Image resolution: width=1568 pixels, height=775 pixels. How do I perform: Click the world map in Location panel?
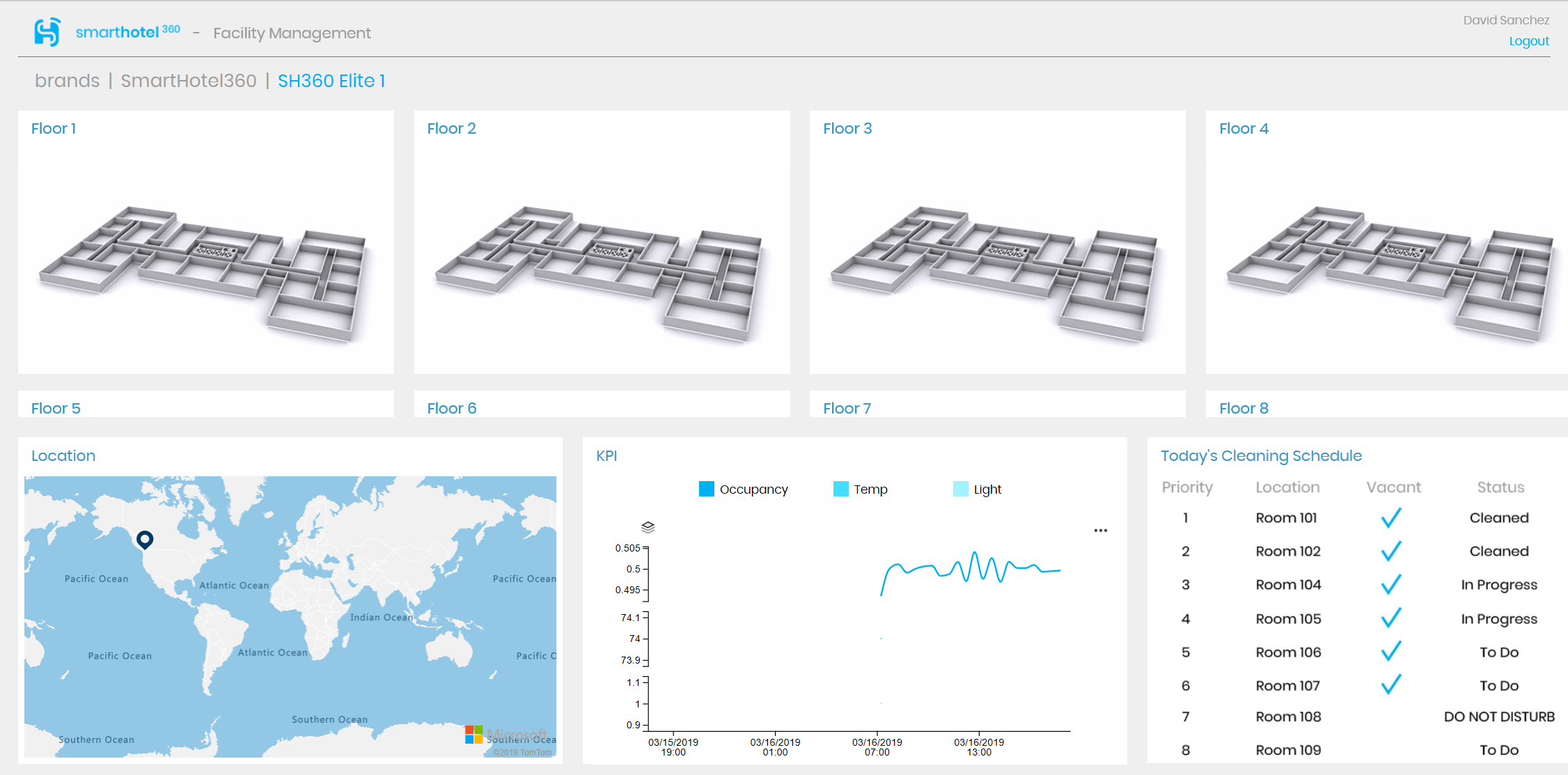pos(290,617)
